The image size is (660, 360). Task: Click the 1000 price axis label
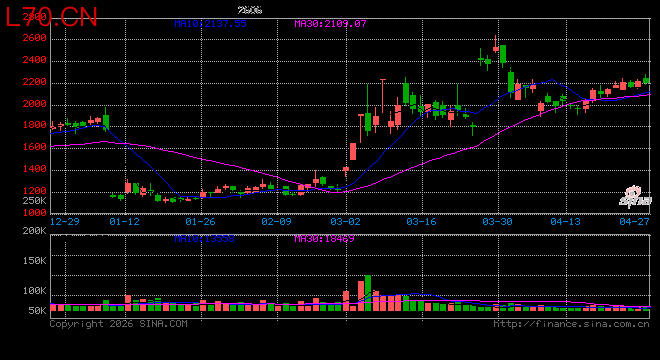click(35, 213)
